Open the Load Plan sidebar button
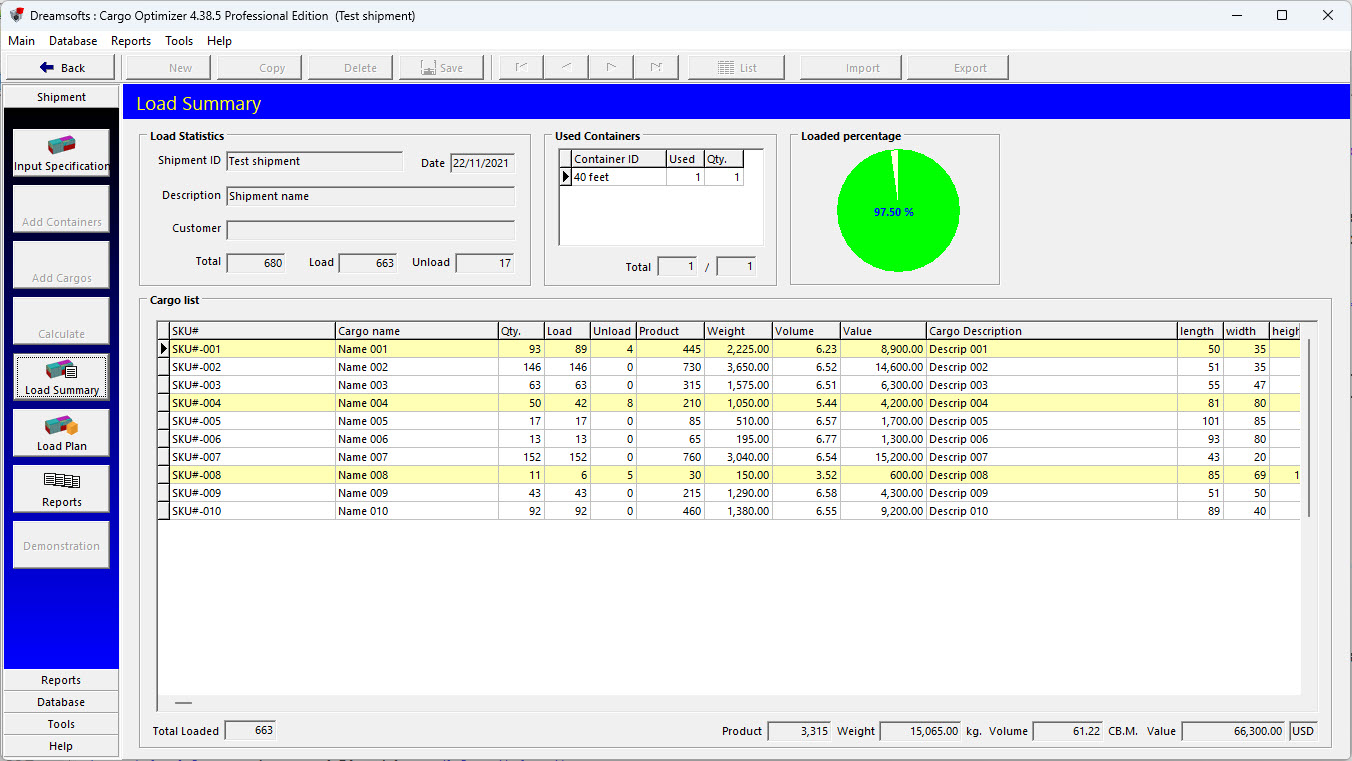This screenshot has height=761, width=1352. pos(61,433)
